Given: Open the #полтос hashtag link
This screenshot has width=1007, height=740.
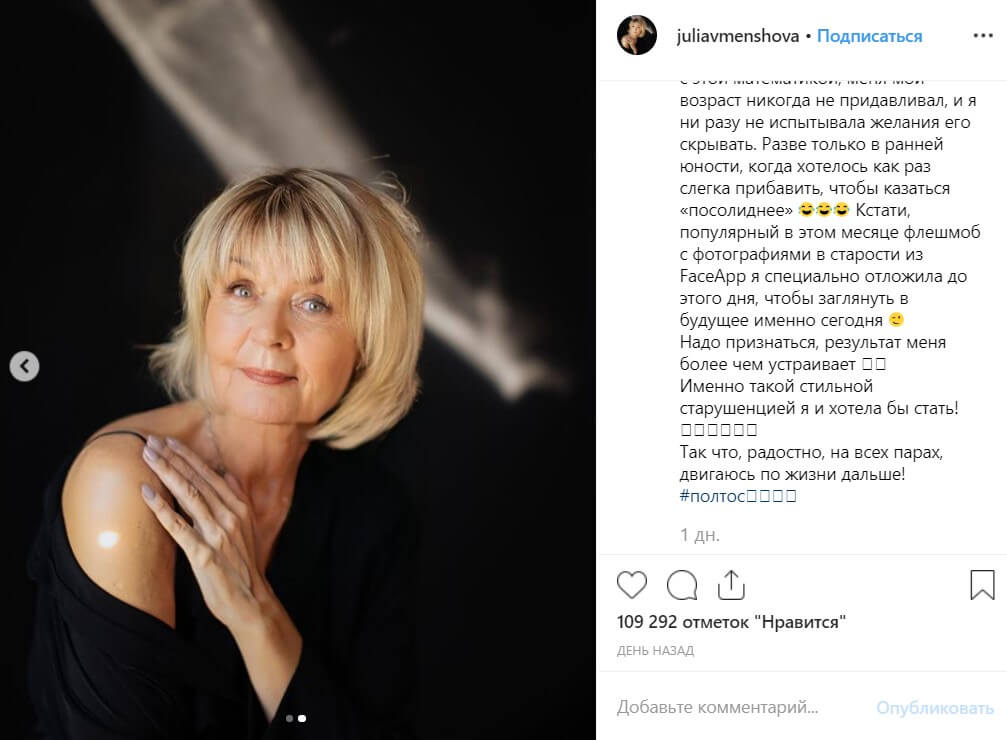Looking at the screenshot, I should (738, 496).
